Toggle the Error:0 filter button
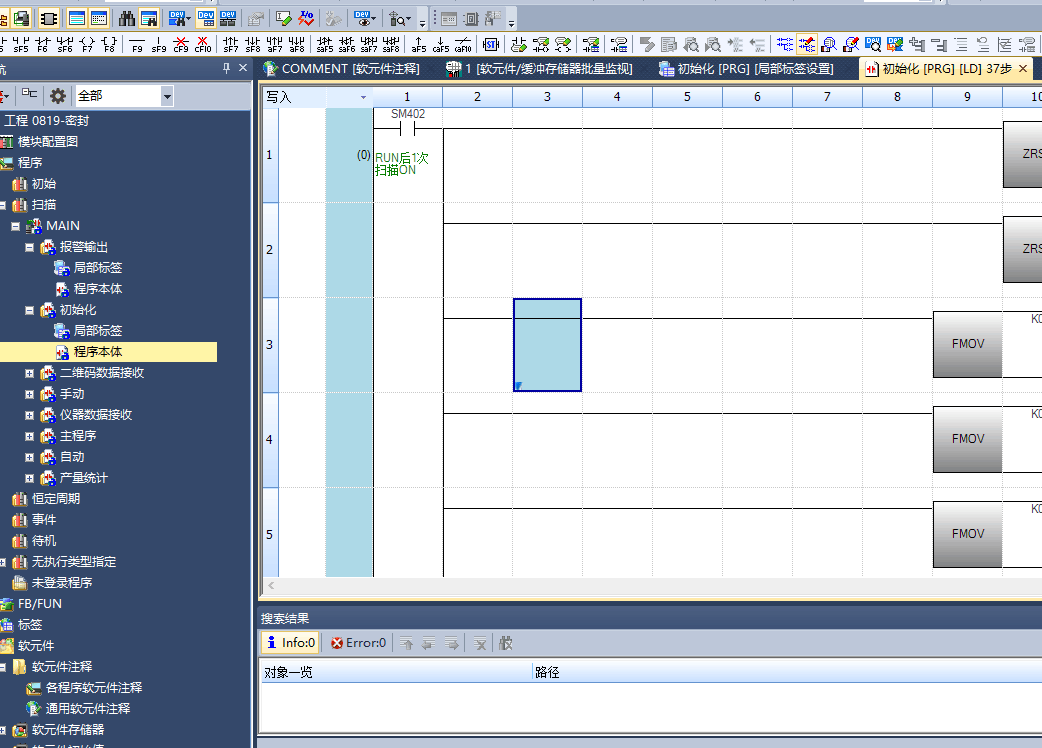This screenshot has width=1042, height=748. point(358,643)
